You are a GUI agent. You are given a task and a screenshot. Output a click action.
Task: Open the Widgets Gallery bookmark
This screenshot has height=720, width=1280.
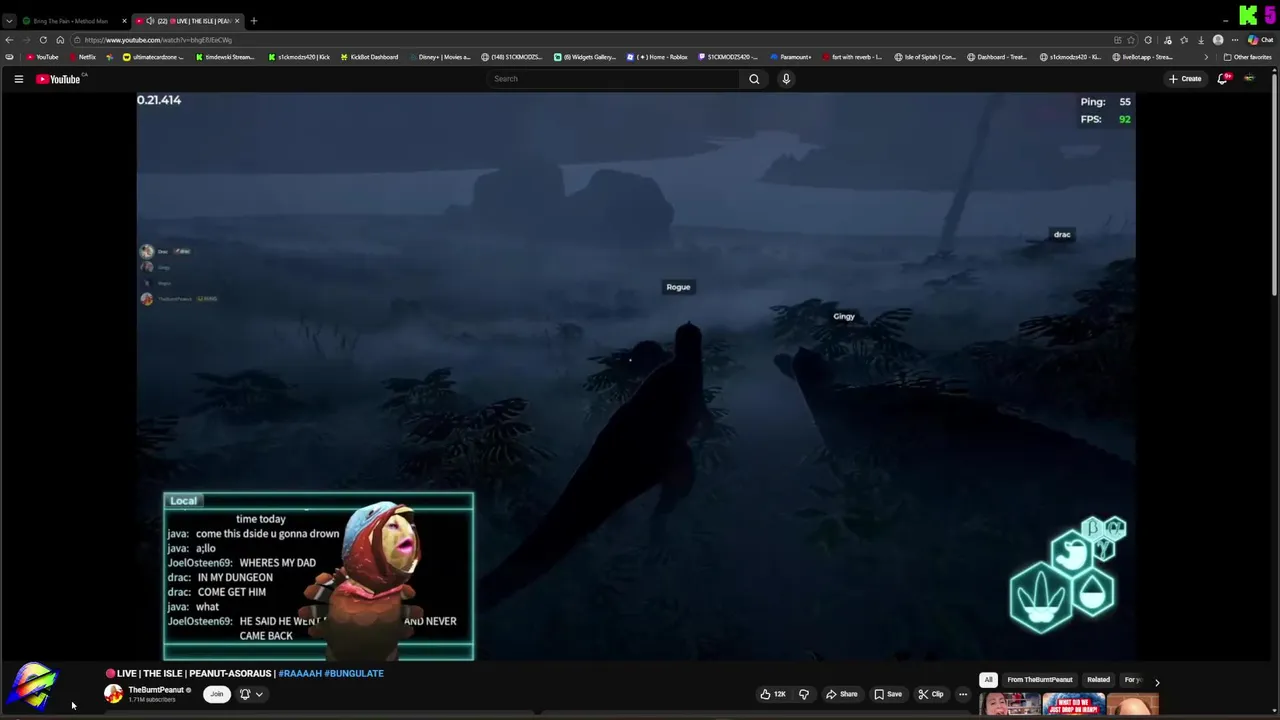(x=585, y=57)
